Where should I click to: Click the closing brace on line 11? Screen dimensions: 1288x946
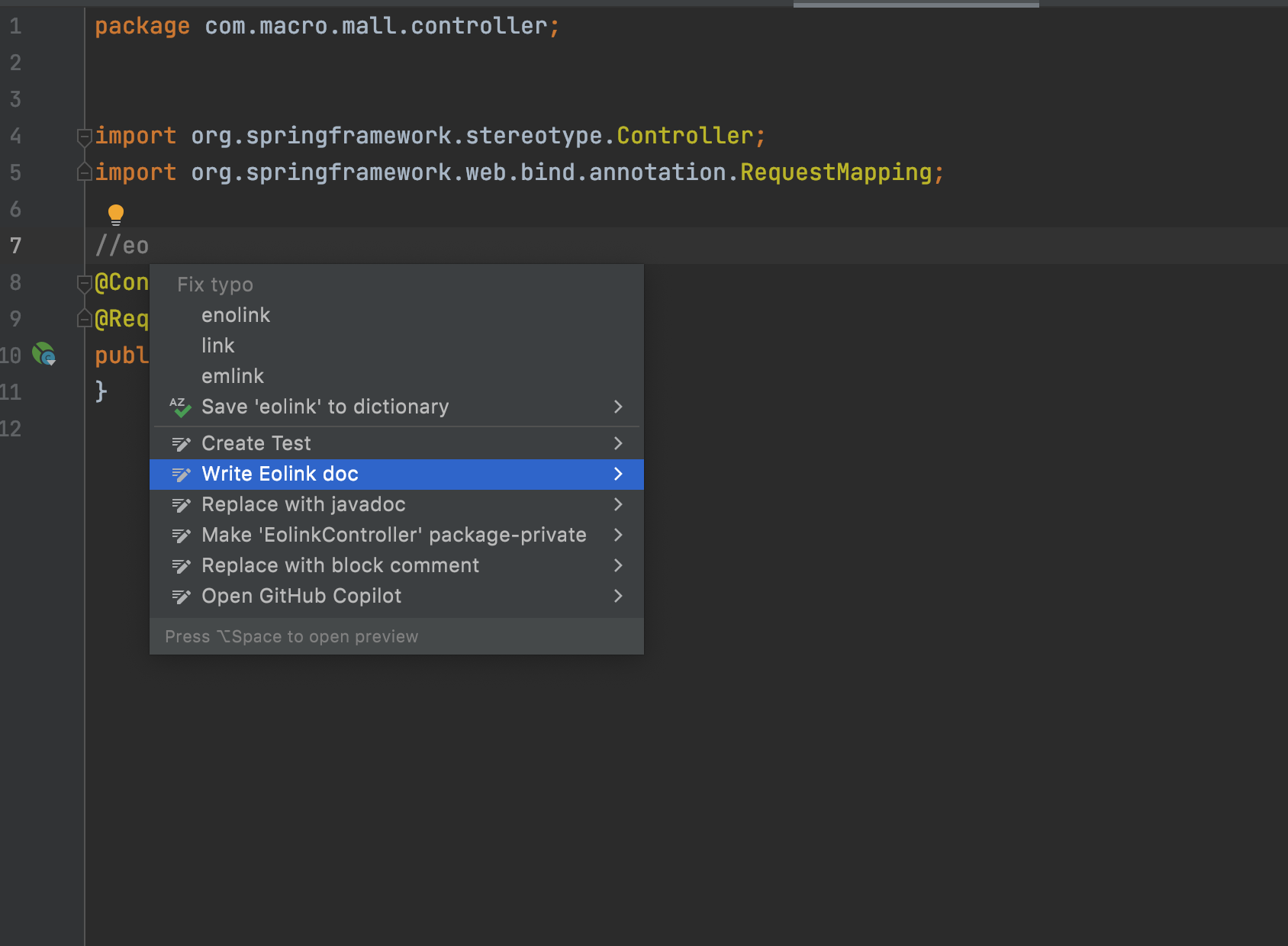(x=101, y=391)
